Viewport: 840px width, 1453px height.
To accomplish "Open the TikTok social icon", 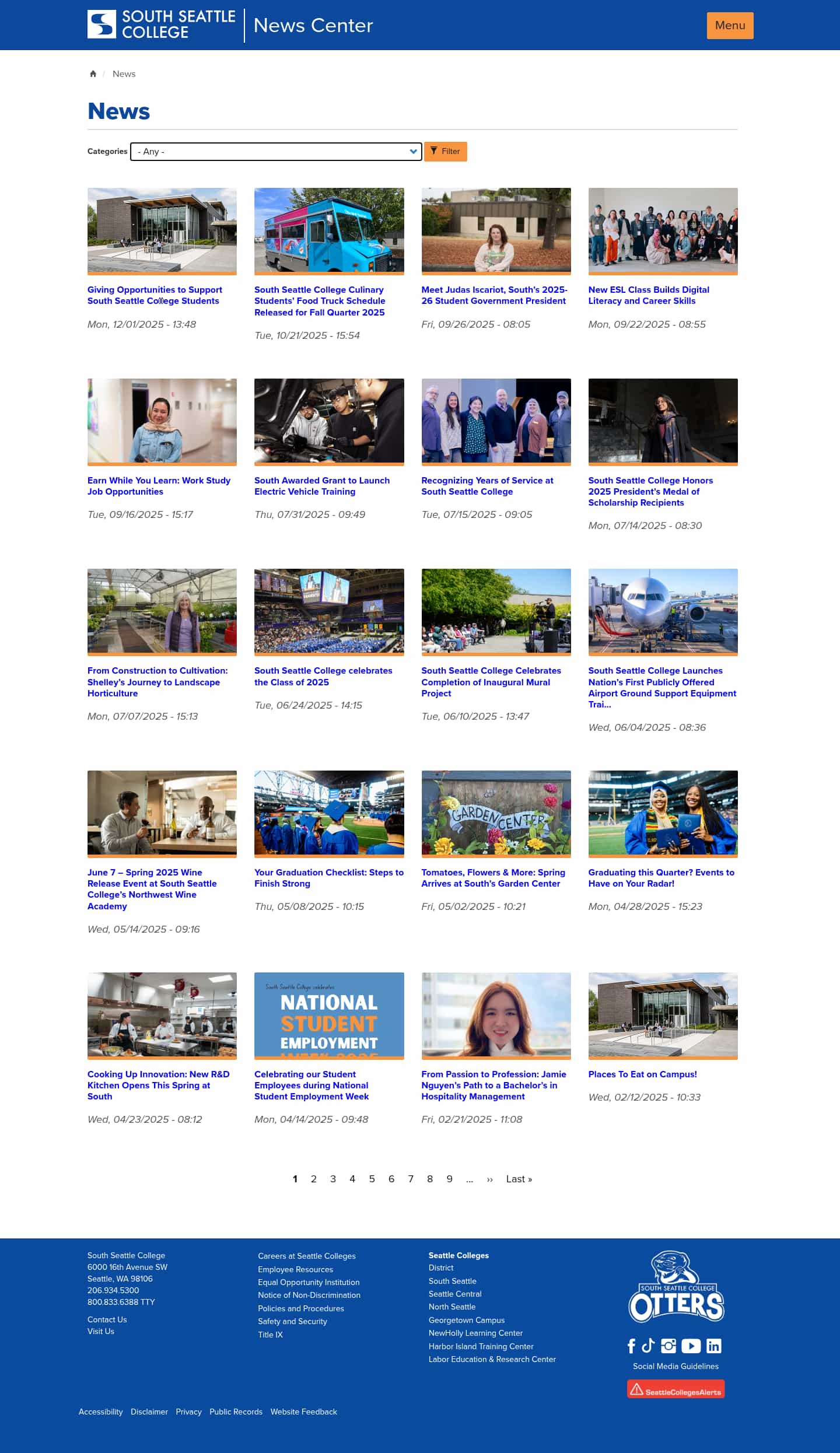I will click(x=648, y=1345).
